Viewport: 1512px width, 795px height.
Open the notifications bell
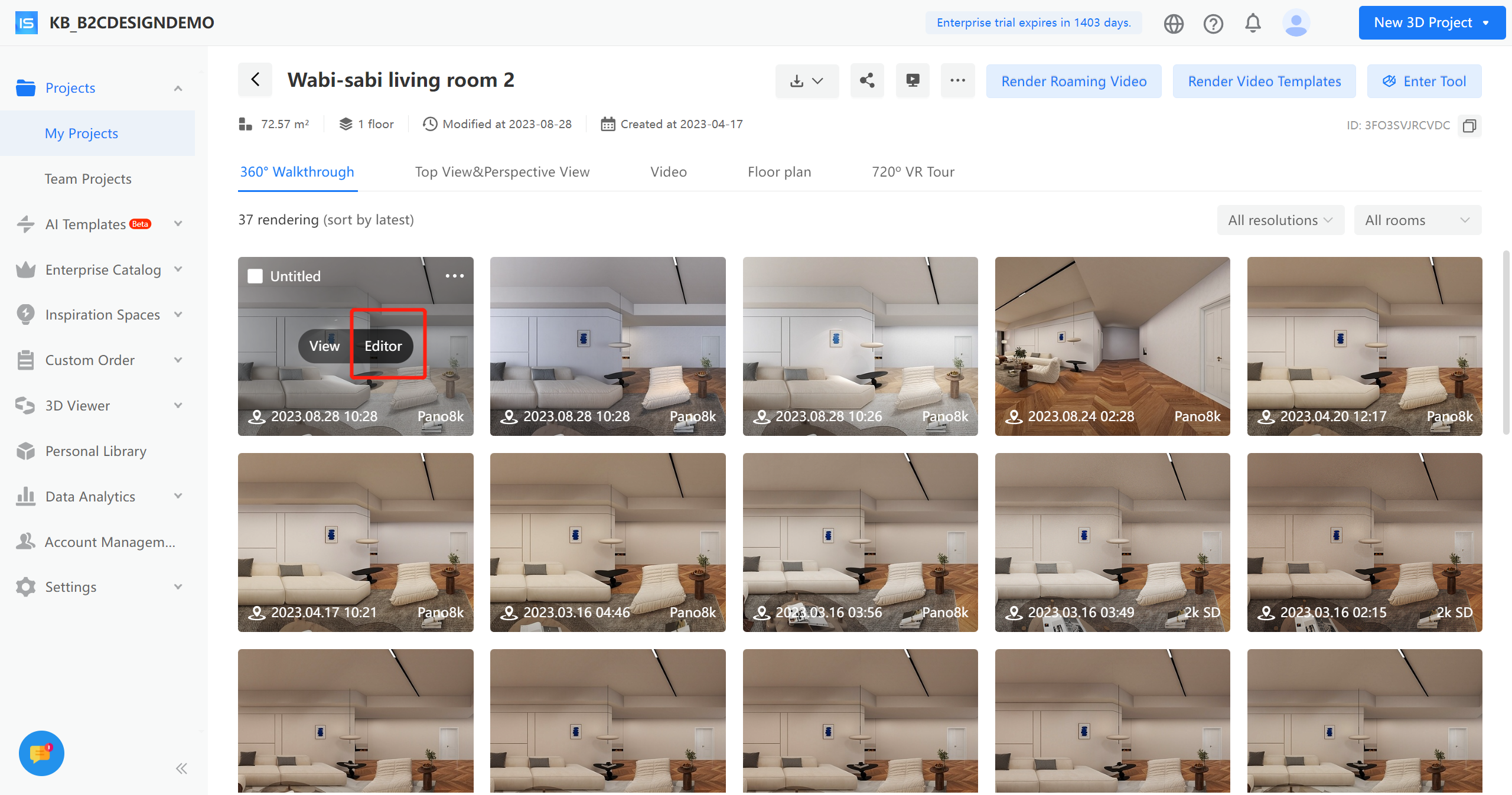point(1253,24)
